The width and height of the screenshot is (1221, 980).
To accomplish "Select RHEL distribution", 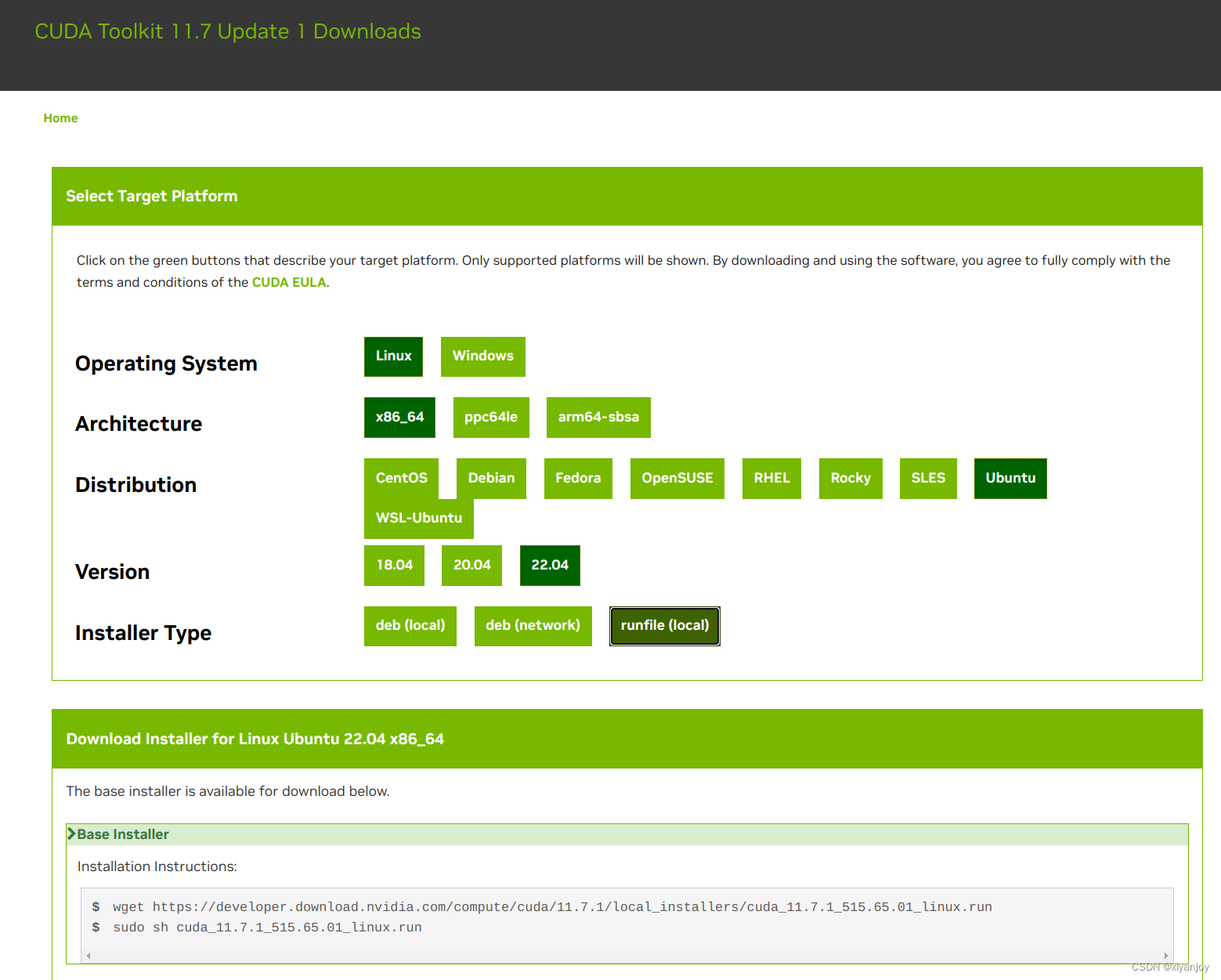I will tap(771, 479).
